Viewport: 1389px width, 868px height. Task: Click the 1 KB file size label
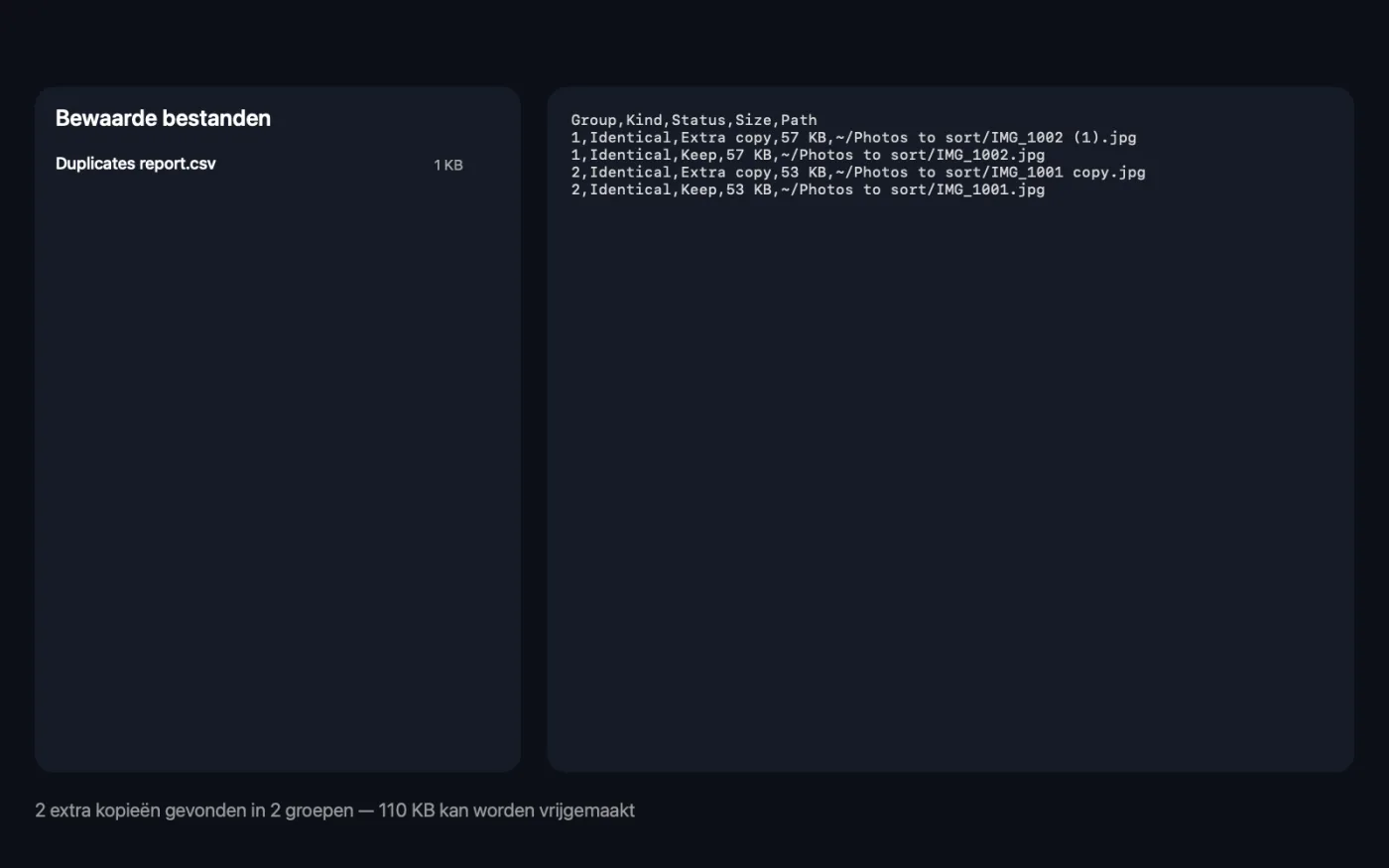448,165
